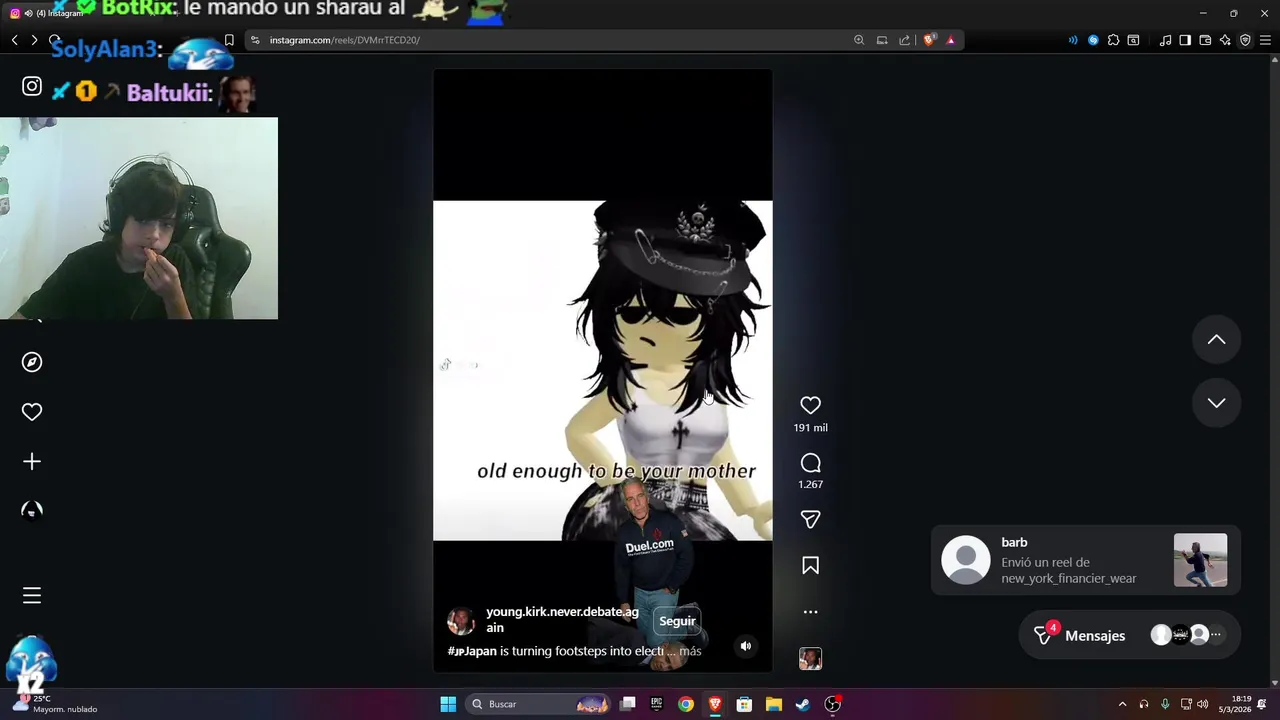Open the reel's audio track thumbnail

pyautogui.click(x=810, y=658)
